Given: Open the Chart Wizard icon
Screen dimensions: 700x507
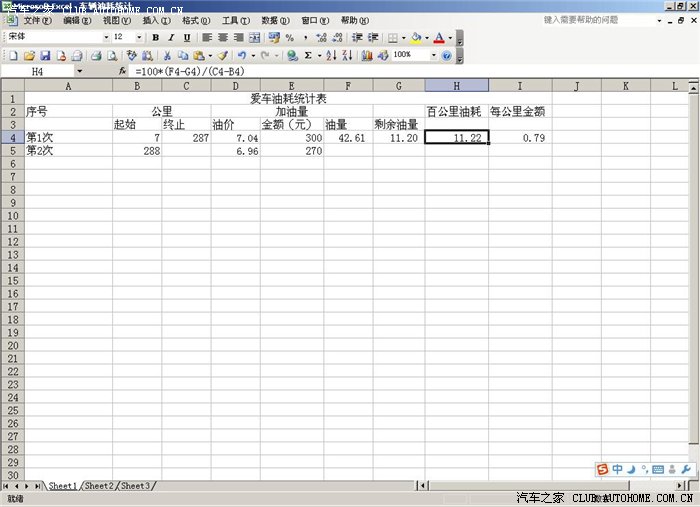Looking at the screenshot, I should coord(366,56).
